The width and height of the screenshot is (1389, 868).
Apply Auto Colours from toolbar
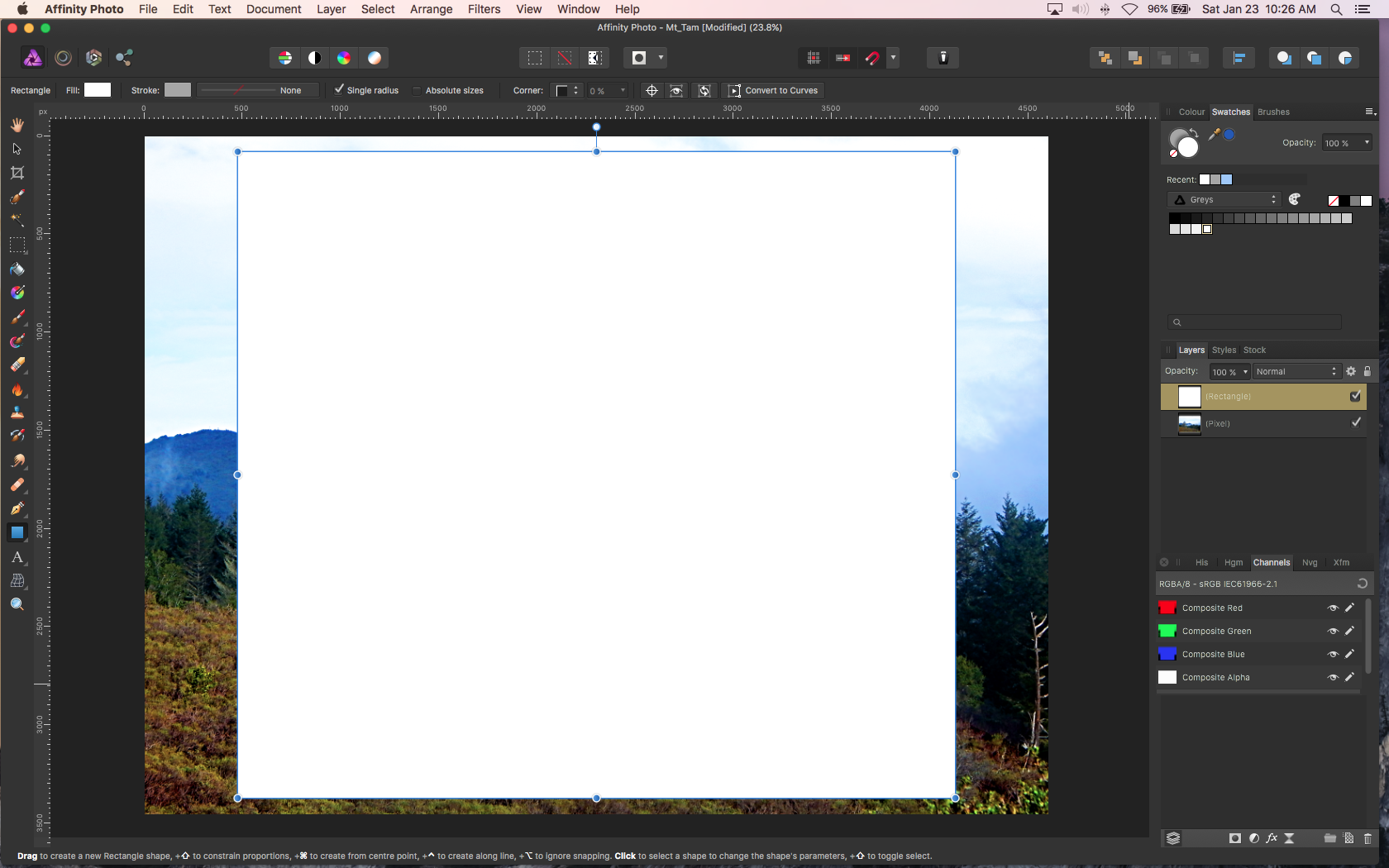click(x=344, y=58)
